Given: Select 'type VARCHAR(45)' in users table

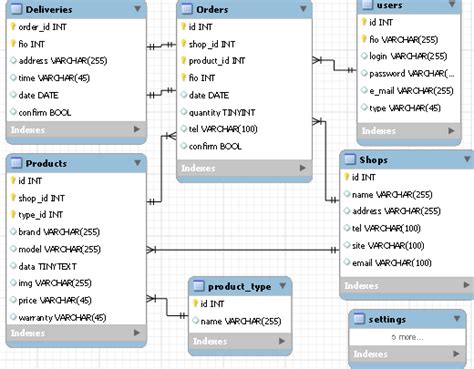Looking at the screenshot, I should (405, 108).
